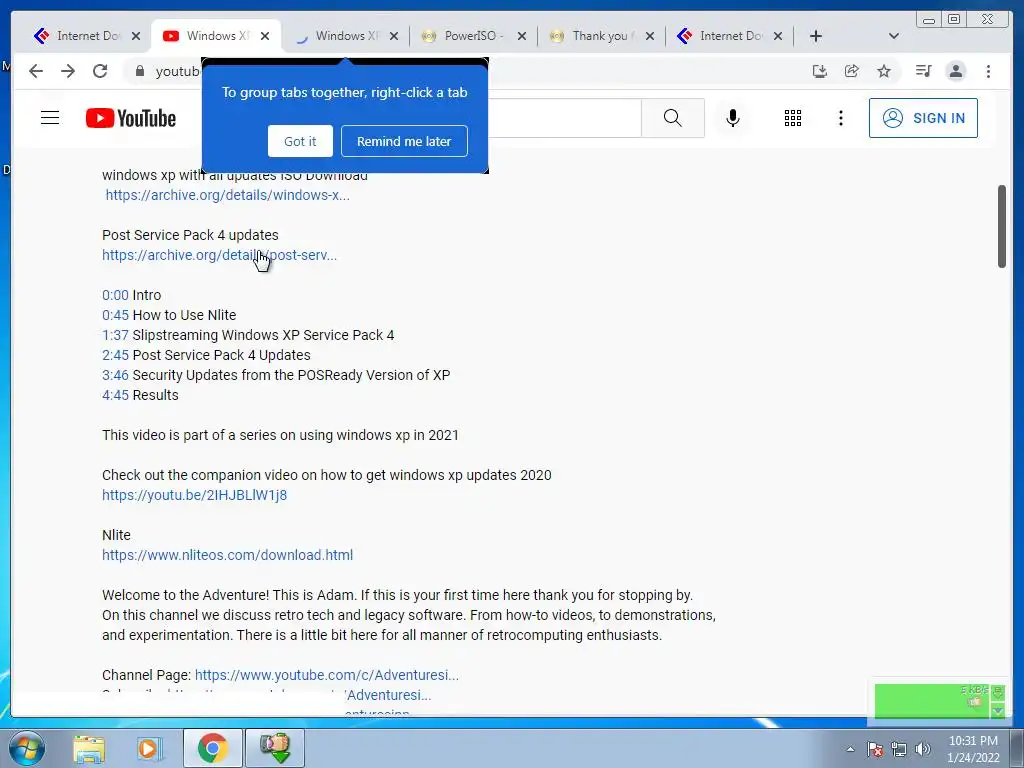
Task: Switch to the PowerISO tab
Action: click(x=473, y=36)
